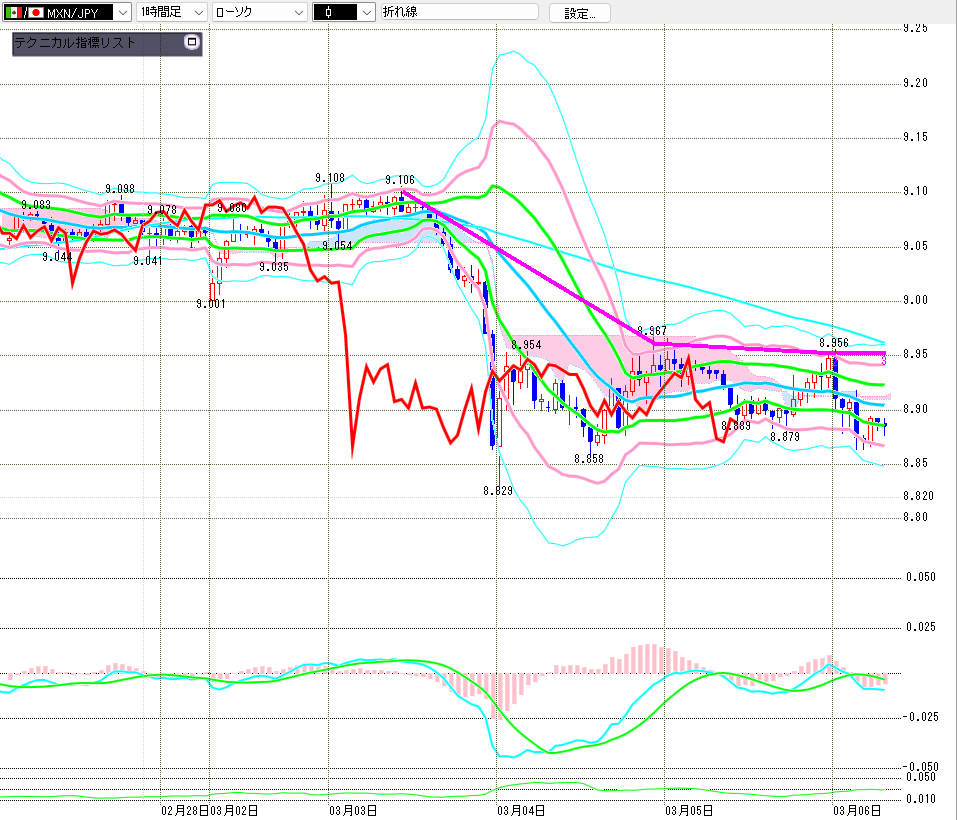Click the arrow beside the candle color box

pos(366,13)
